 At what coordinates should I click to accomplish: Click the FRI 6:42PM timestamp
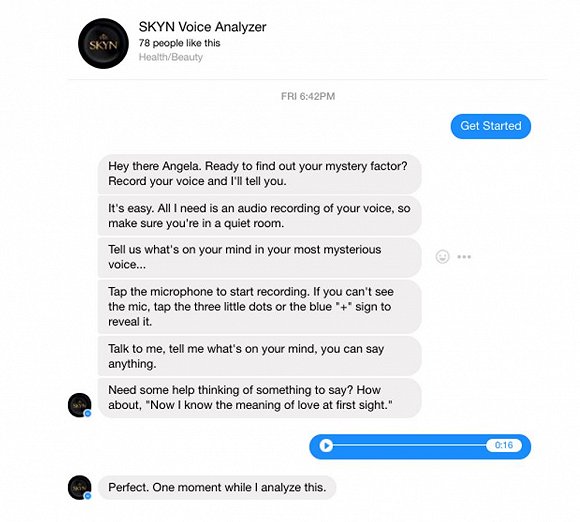pos(308,96)
